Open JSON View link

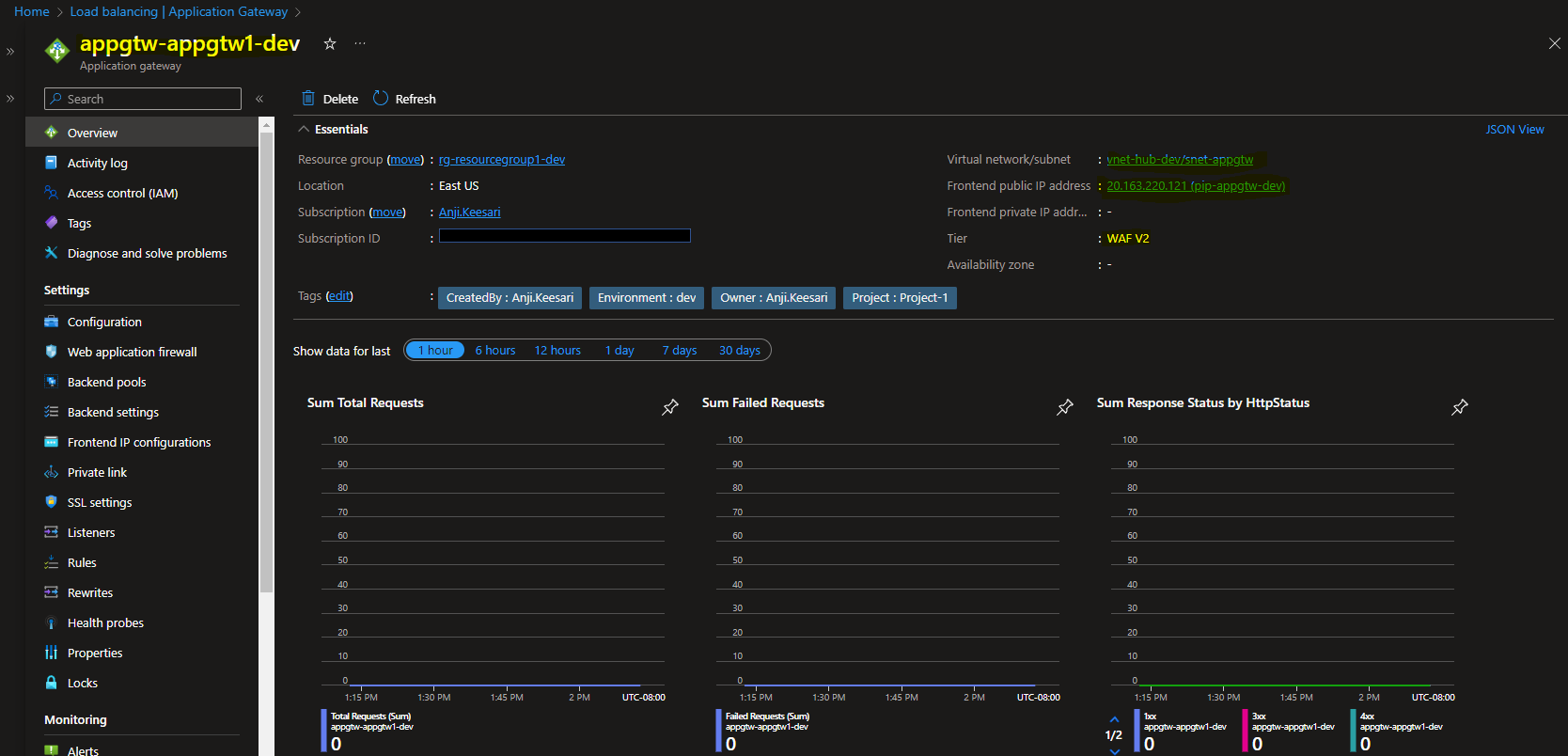pyautogui.click(x=1514, y=129)
